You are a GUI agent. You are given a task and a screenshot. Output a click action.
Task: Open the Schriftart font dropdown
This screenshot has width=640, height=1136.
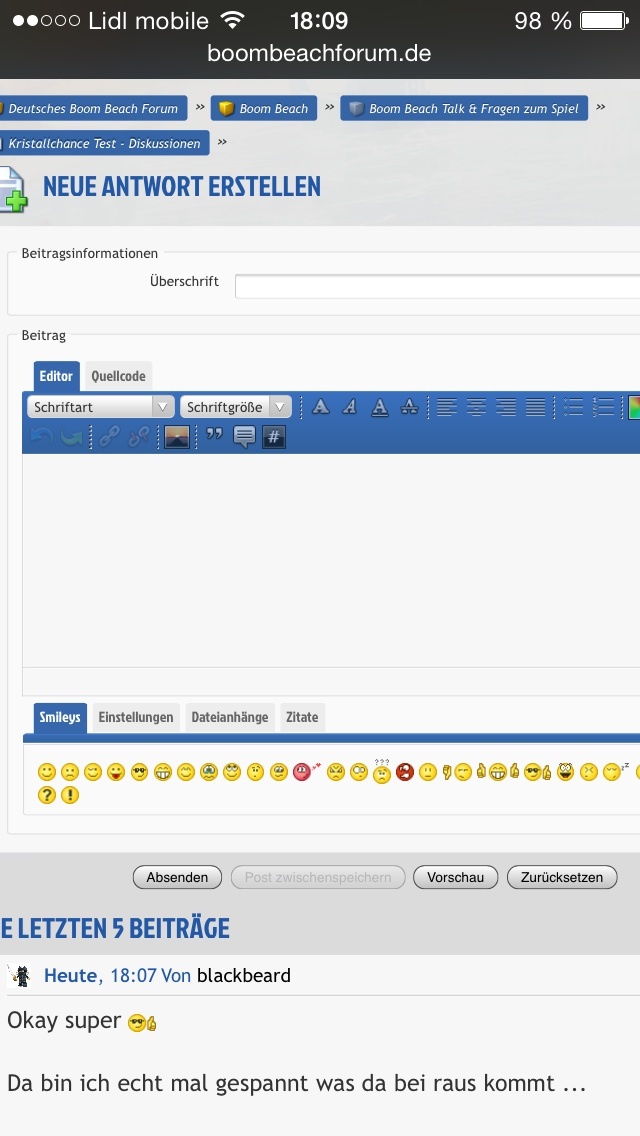(x=100, y=407)
